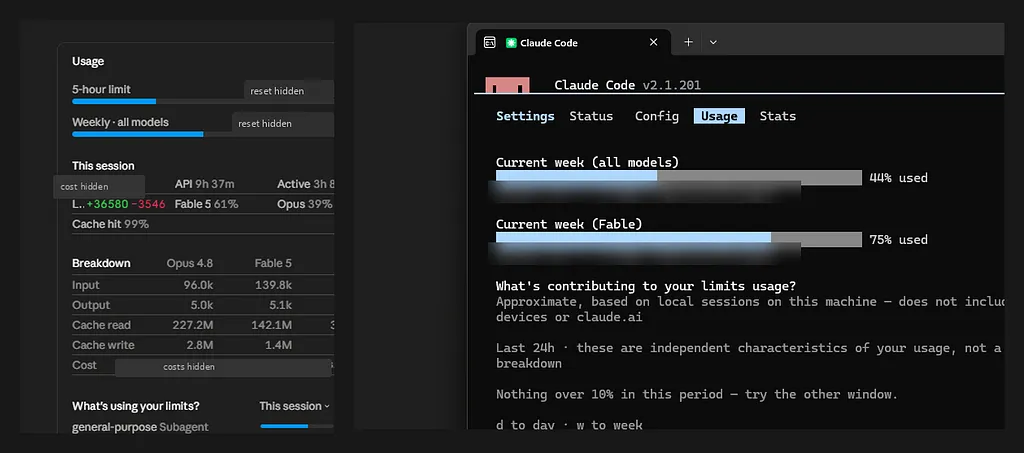Viewport: 1024px width, 453px height.
Task: Click the Usage panel title
Action: [x=88, y=61]
